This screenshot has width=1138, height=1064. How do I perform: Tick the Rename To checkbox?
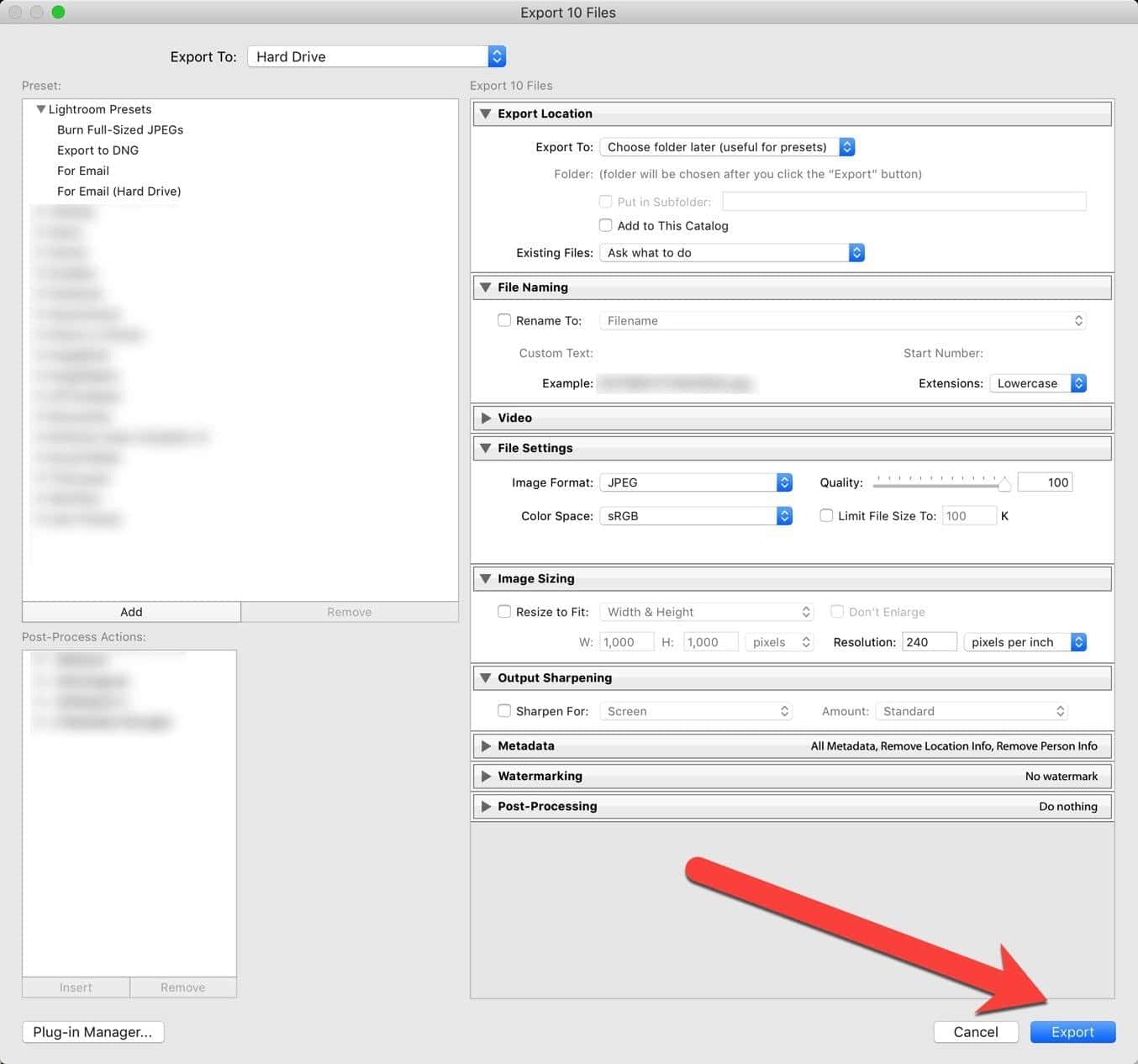[x=504, y=320]
